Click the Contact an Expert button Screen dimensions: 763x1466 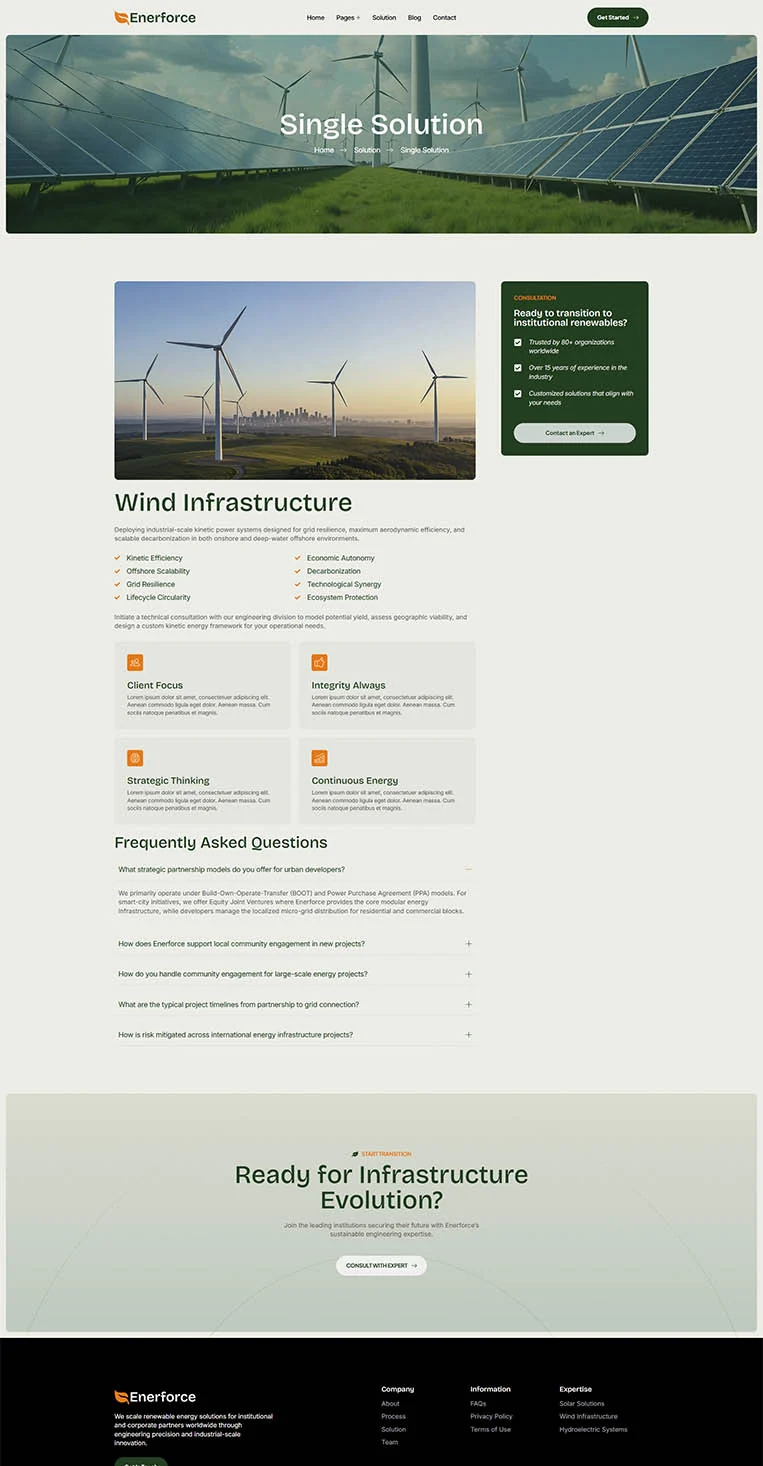(575, 433)
